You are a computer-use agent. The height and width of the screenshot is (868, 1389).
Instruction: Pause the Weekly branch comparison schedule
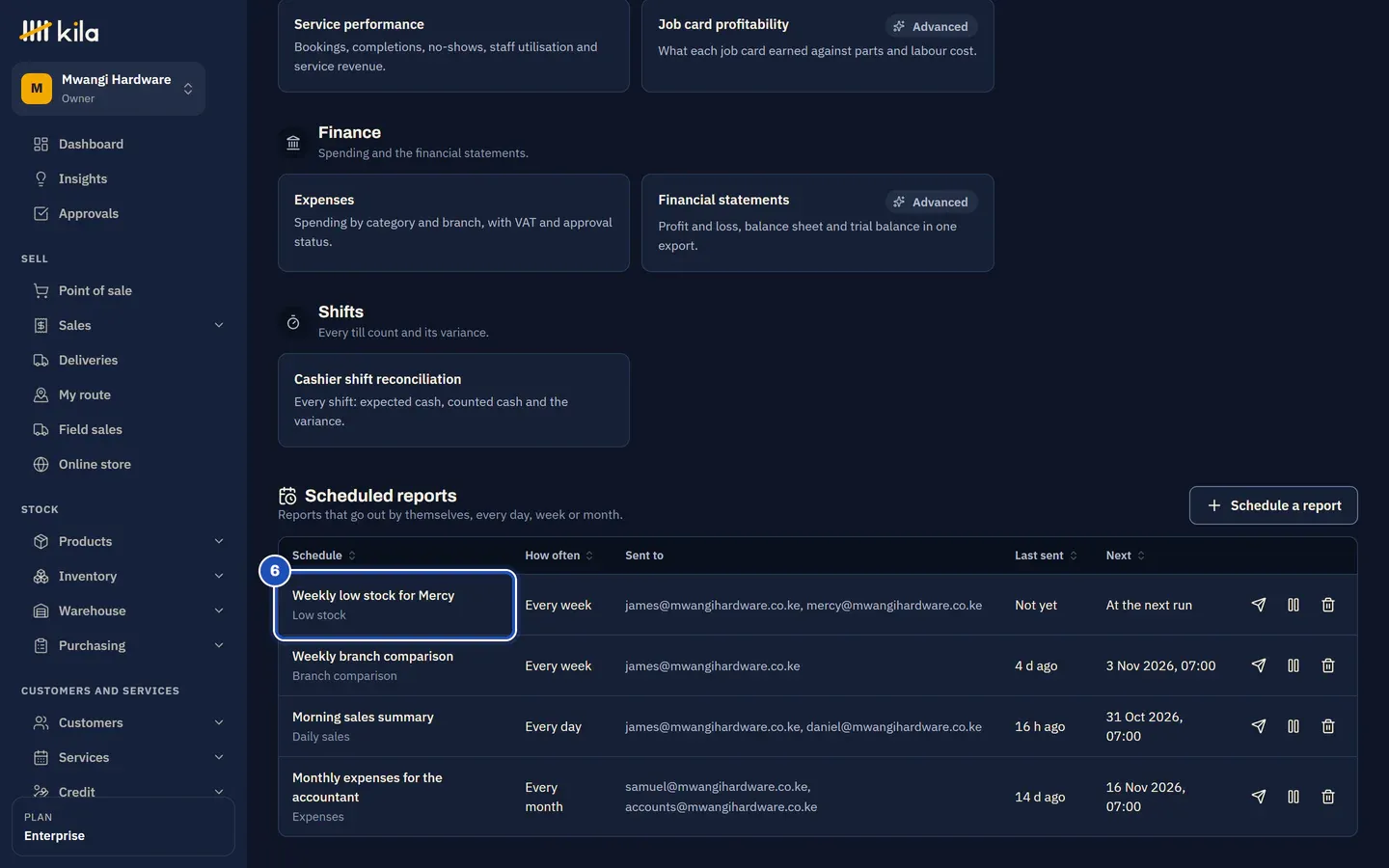[1294, 665]
